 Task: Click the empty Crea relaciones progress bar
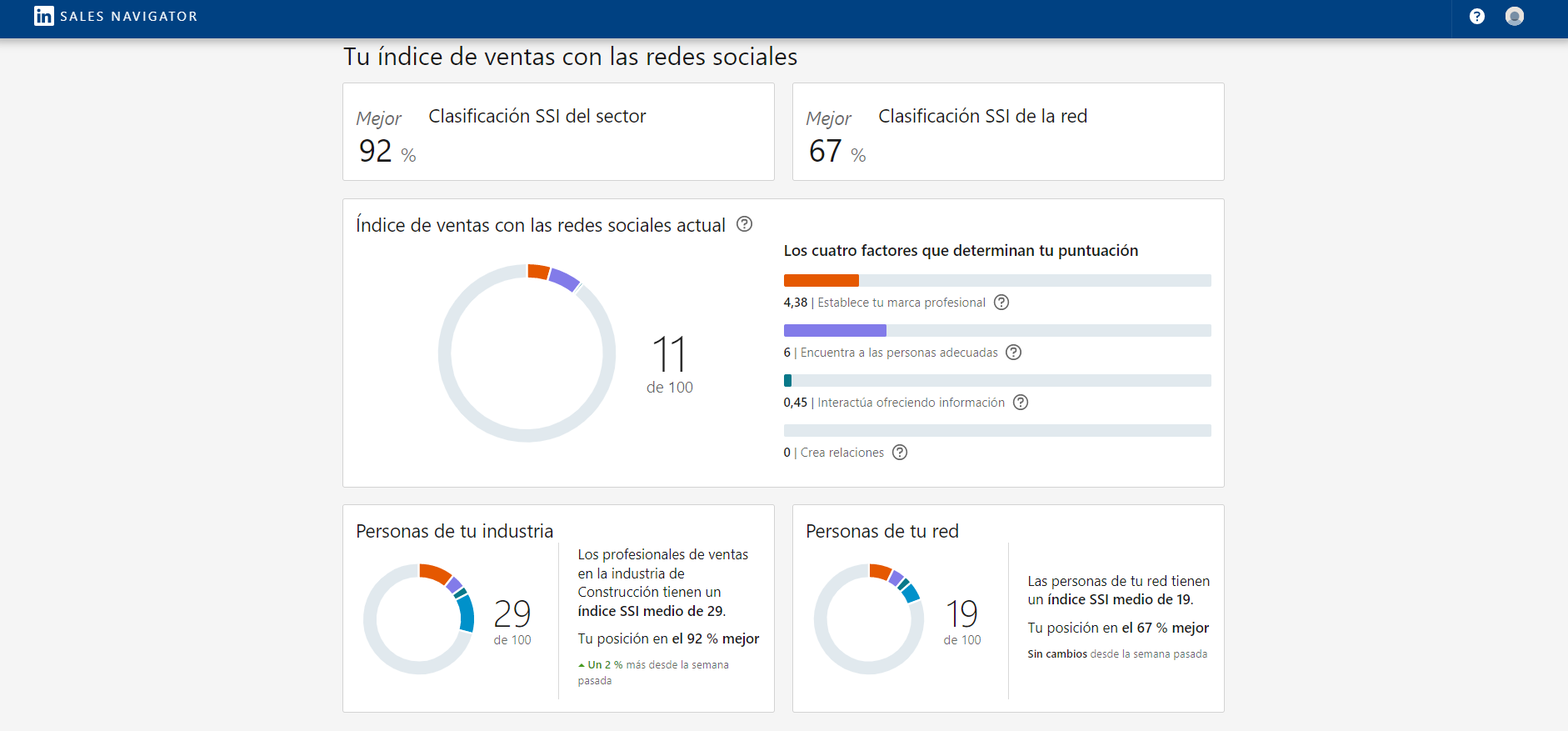click(997, 431)
